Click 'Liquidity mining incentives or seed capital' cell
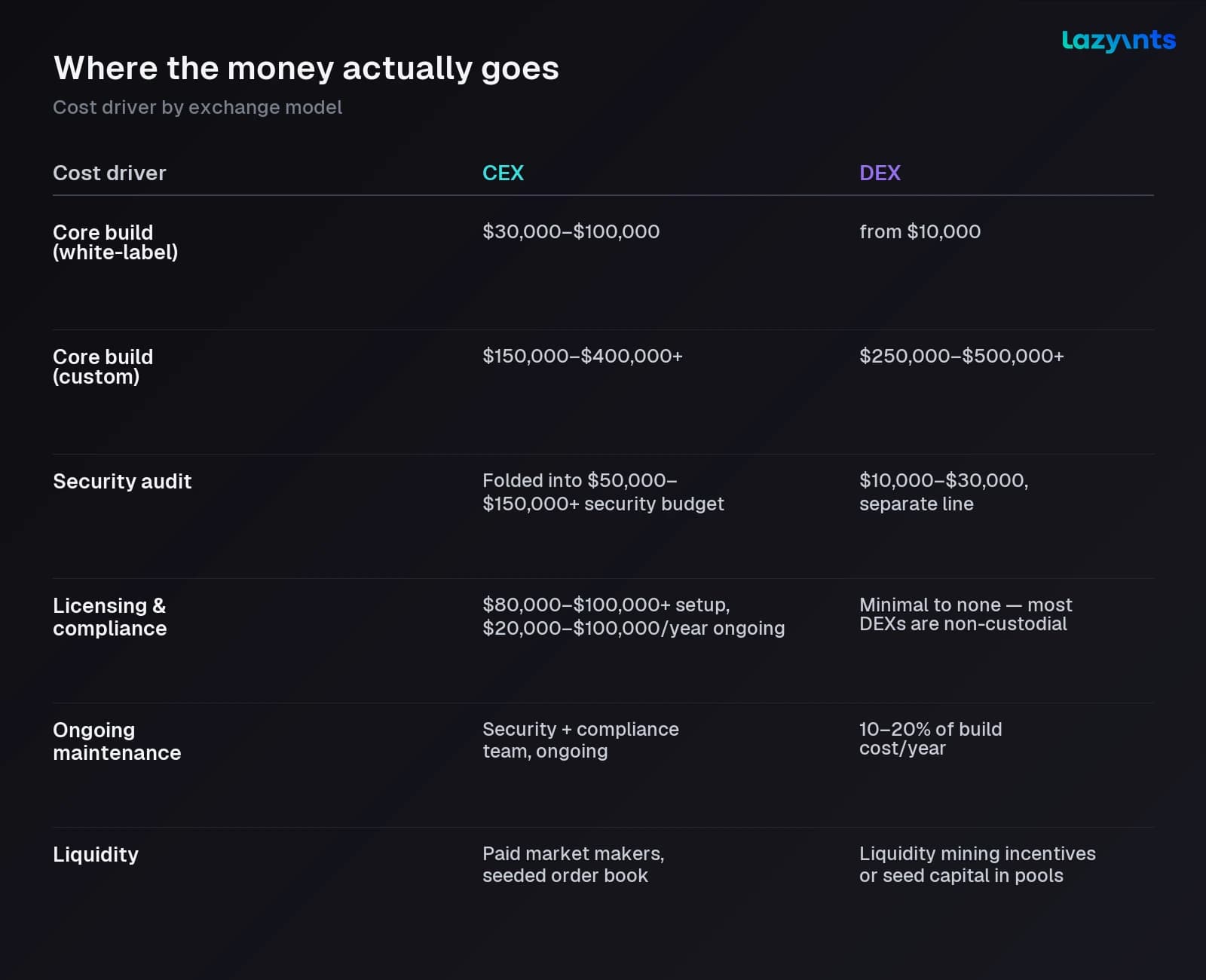1206x980 pixels. [x=977, y=865]
